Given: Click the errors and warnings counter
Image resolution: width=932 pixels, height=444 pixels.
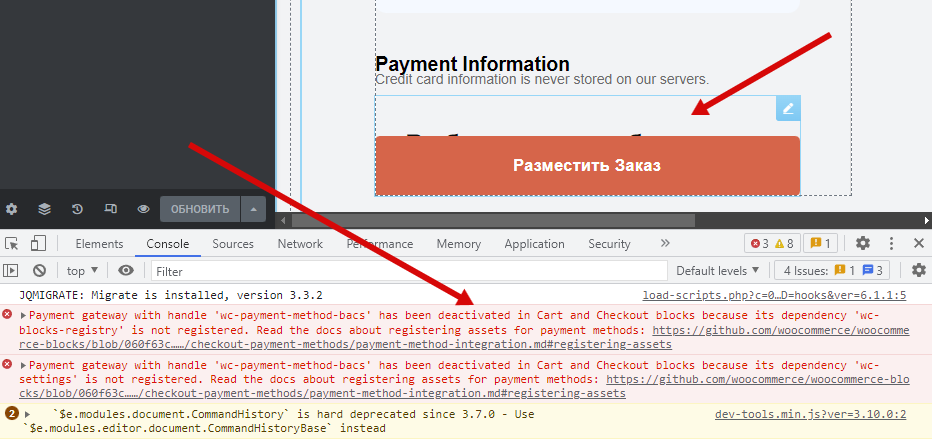Looking at the screenshot, I should click(x=772, y=244).
